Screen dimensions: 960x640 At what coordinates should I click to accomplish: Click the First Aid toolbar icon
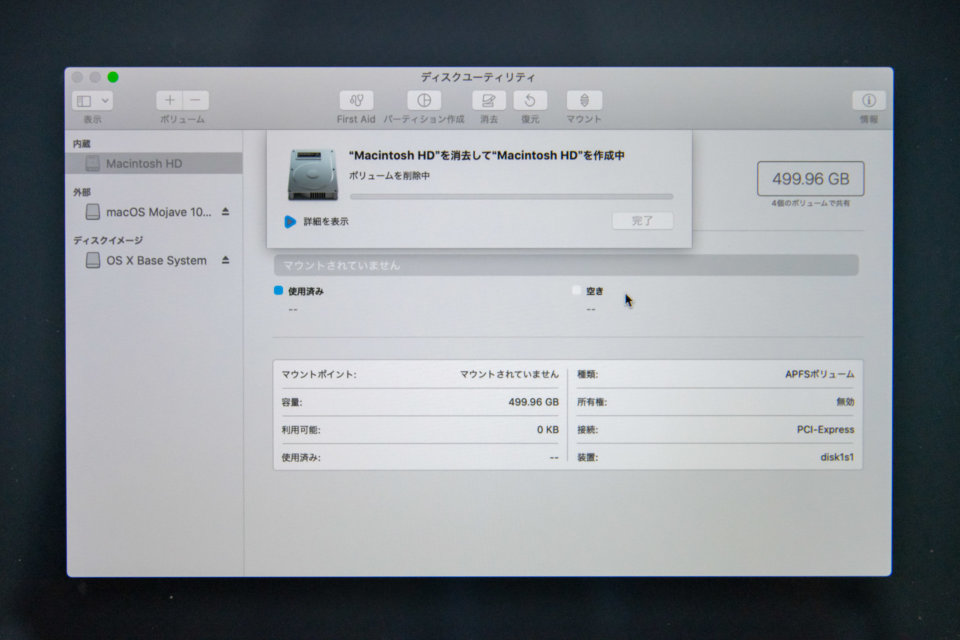point(356,100)
